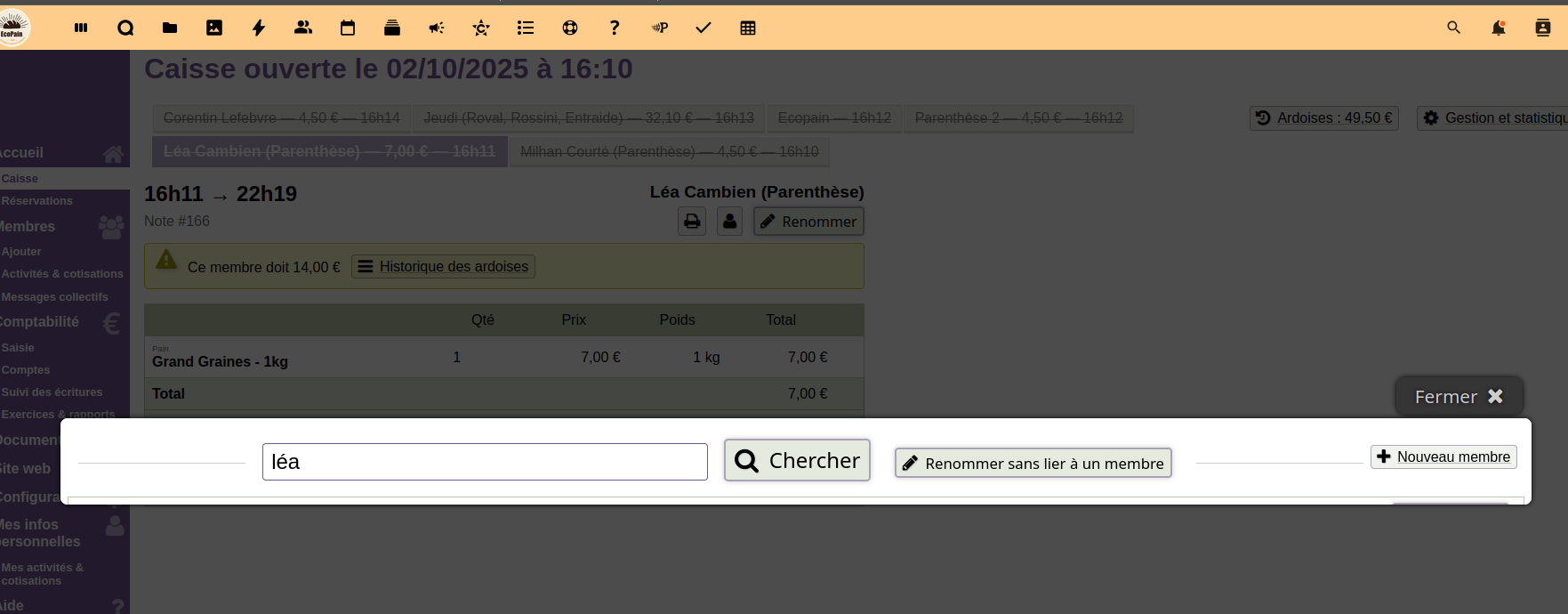1568x614 pixels.
Task: Click the member search field containing léa
Action: click(x=485, y=462)
